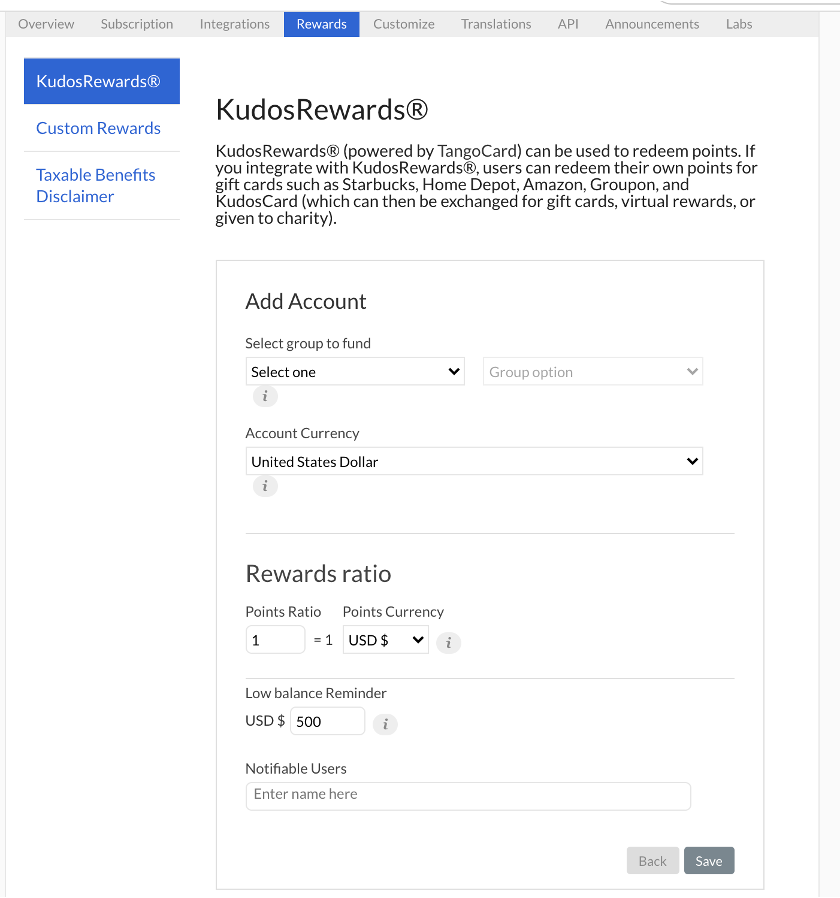Viewport: 840px width, 898px height.
Task: Go to the API tab
Action: coord(568,24)
